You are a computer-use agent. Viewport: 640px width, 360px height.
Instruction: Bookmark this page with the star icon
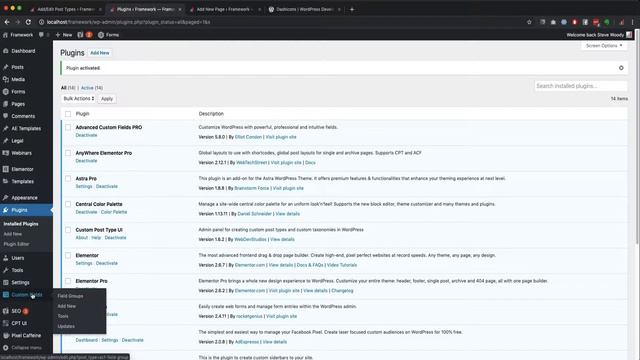[x=529, y=22]
